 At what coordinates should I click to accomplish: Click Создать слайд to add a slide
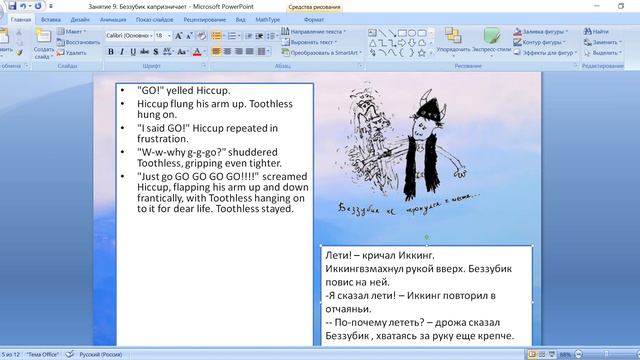pyautogui.click(x=43, y=45)
